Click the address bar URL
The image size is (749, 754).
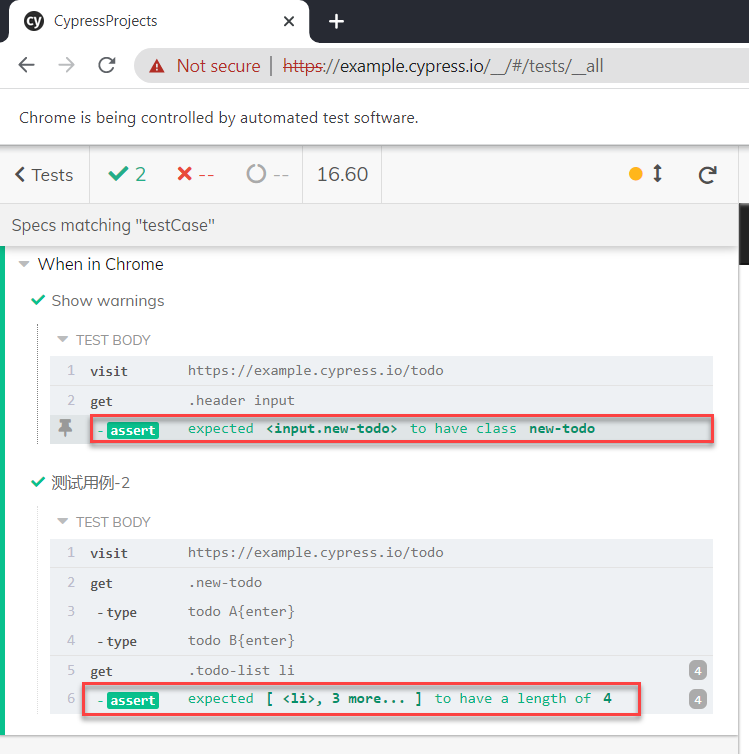442,66
